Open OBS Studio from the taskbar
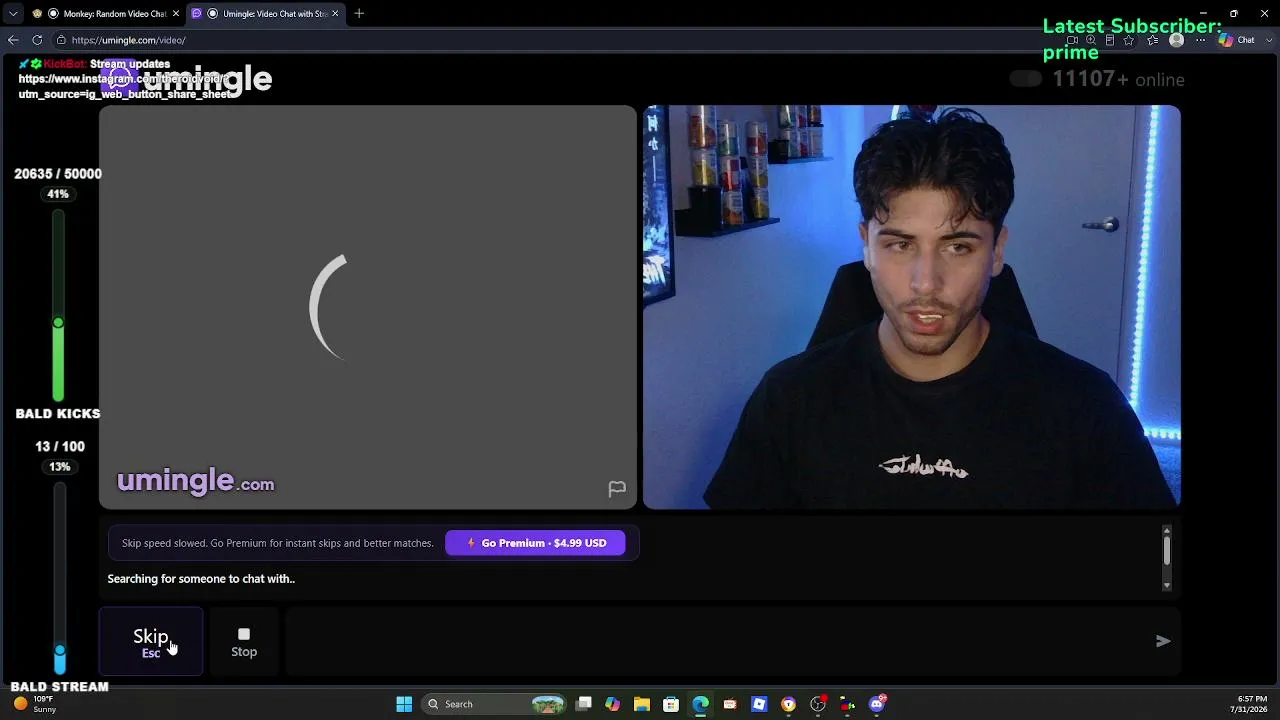The image size is (1280, 720). [x=818, y=704]
